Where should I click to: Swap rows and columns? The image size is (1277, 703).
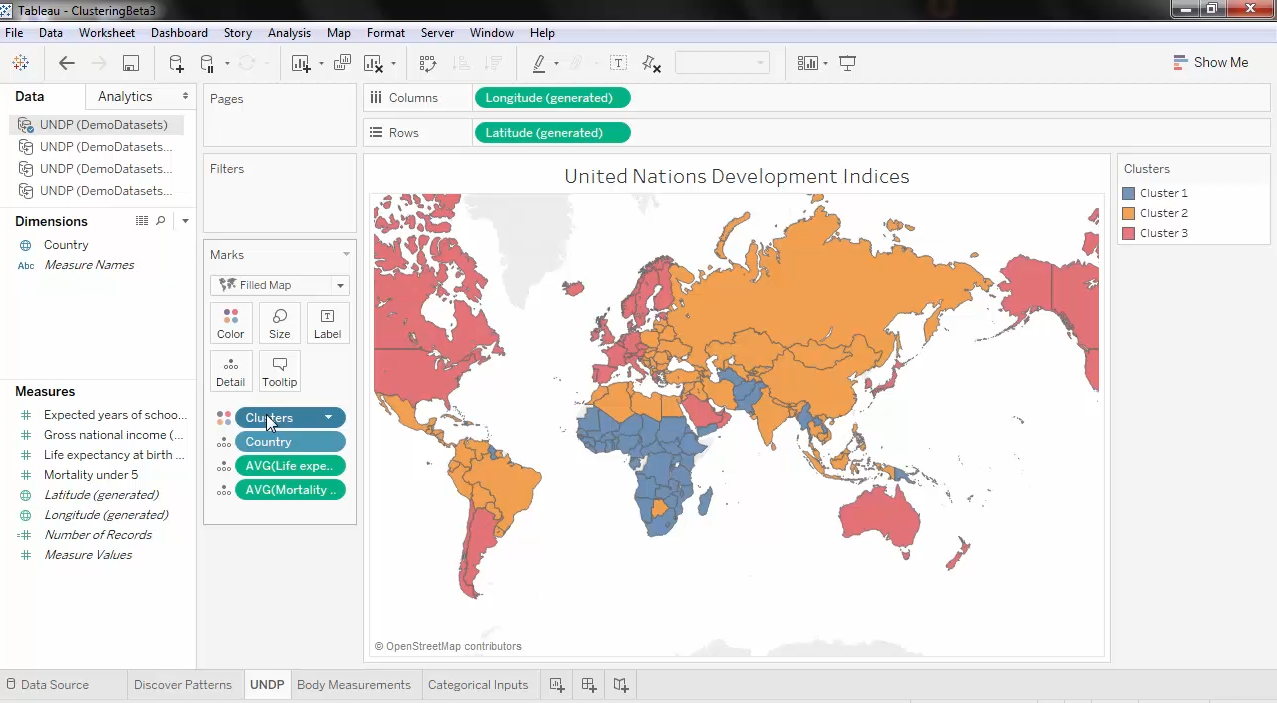tap(428, 64)
